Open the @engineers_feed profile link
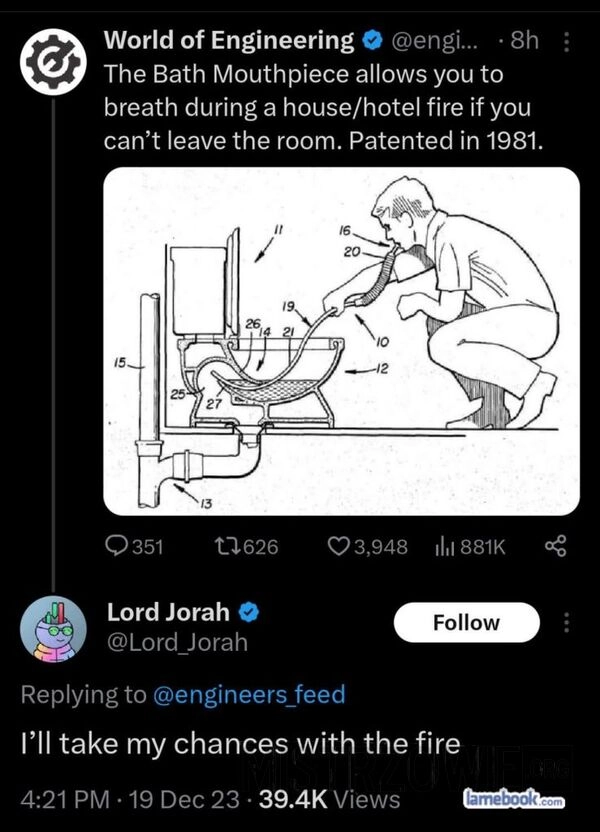The height and width of the screenshot is (832, 600). (249, 694)
